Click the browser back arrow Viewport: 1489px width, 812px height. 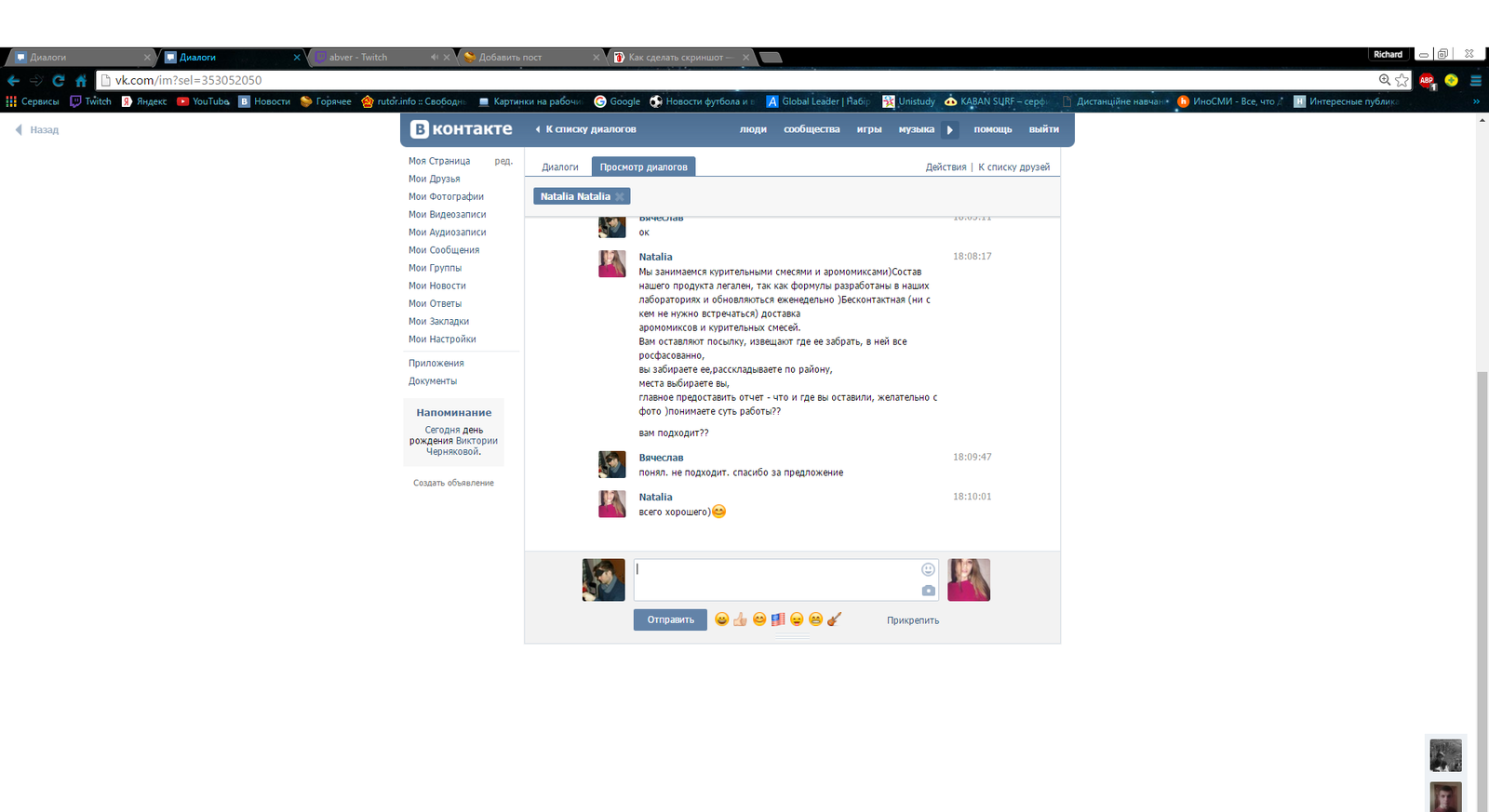[x=13, y=81]
